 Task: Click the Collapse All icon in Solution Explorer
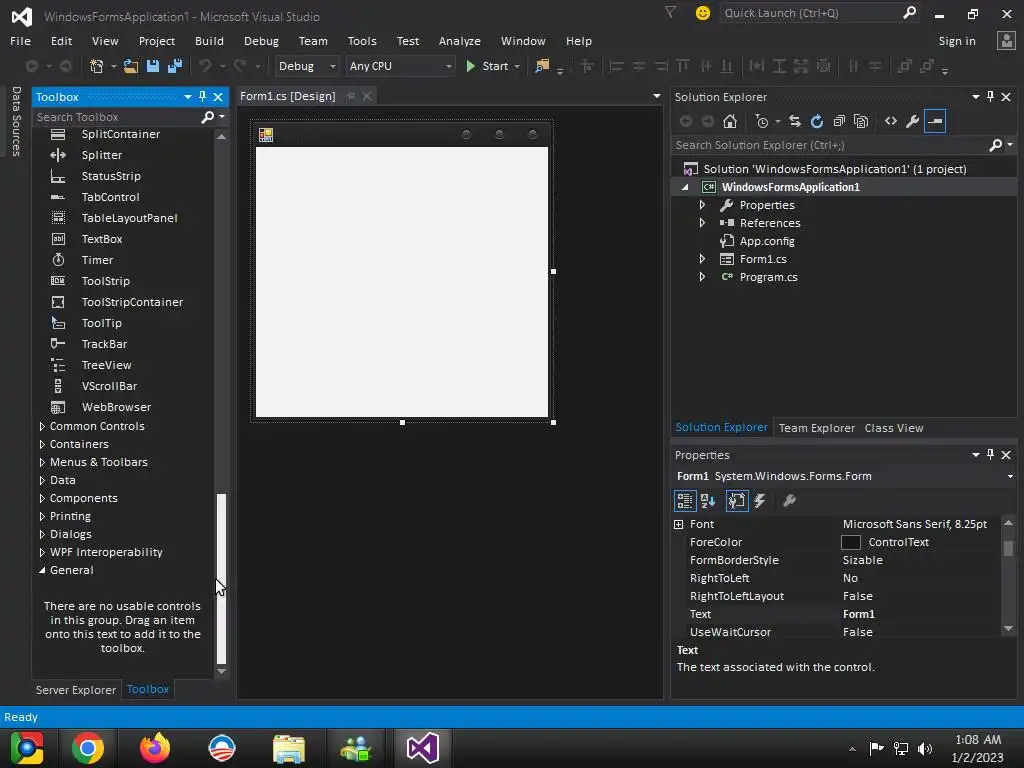839,121
